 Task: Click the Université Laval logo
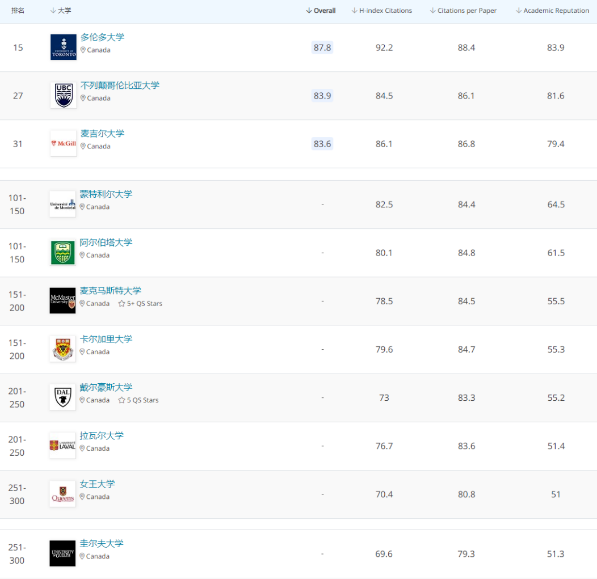pos(62,446)
